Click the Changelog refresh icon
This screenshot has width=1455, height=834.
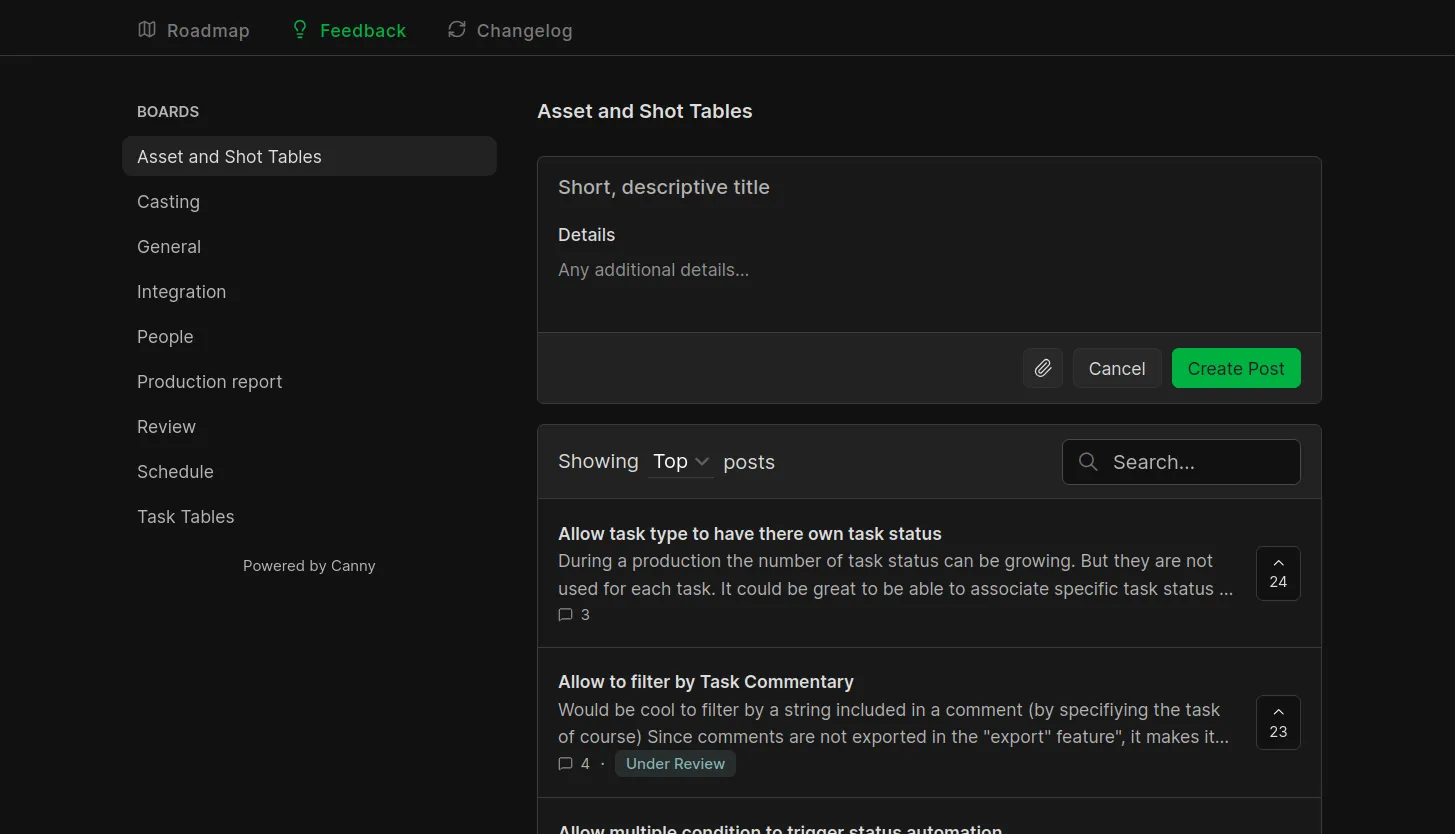pos(457,30)
